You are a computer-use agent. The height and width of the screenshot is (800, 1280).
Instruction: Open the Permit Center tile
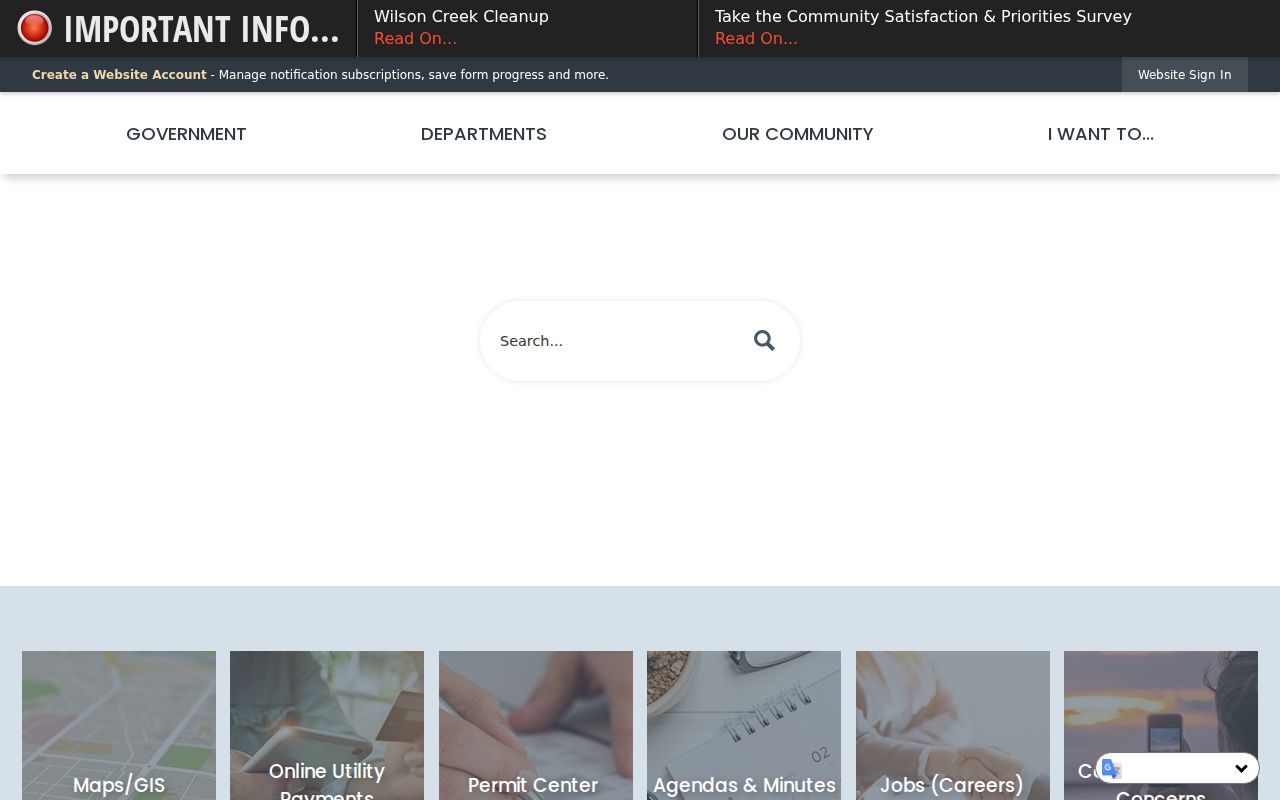(536, 726)
